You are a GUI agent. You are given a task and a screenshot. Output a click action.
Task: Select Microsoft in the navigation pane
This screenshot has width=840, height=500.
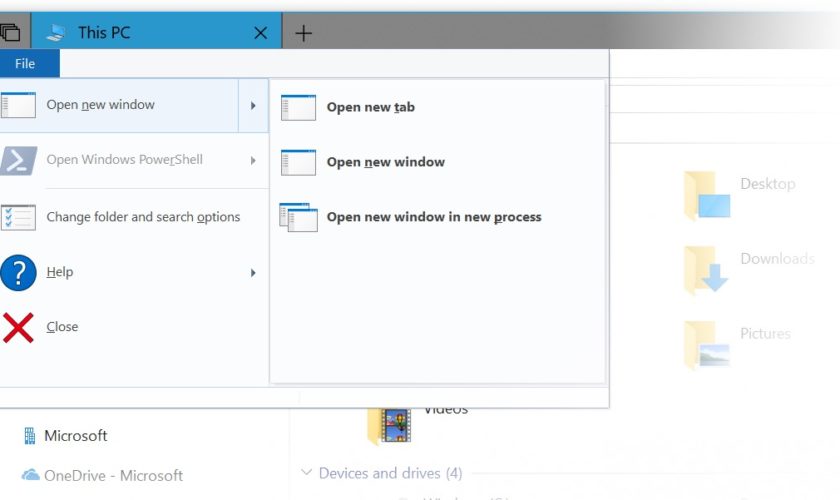(x=76, y=436)
